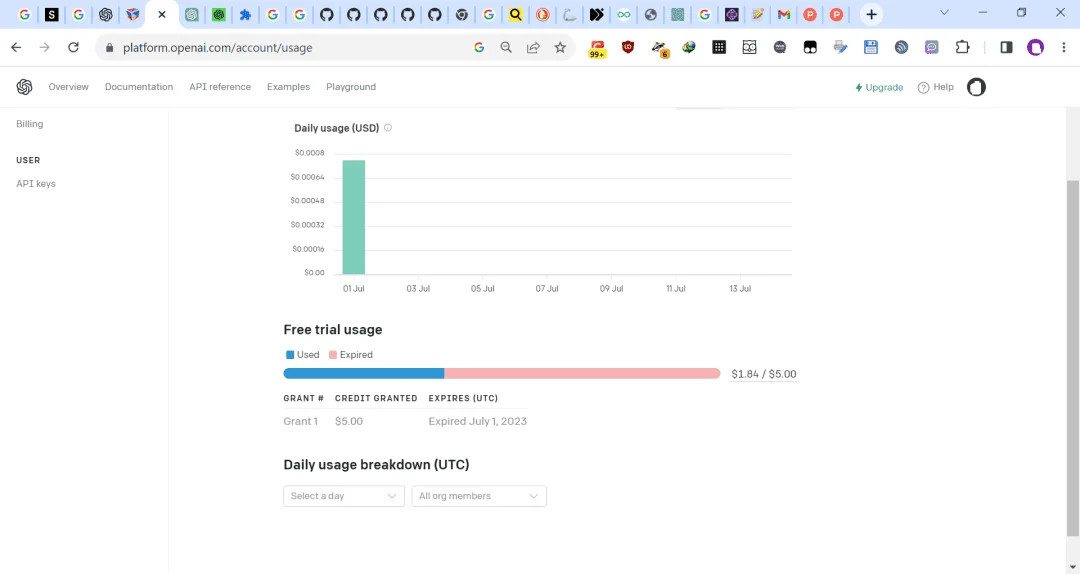Share this page using share icon
Screen dimensions: 1080x574
coord(533,48)
